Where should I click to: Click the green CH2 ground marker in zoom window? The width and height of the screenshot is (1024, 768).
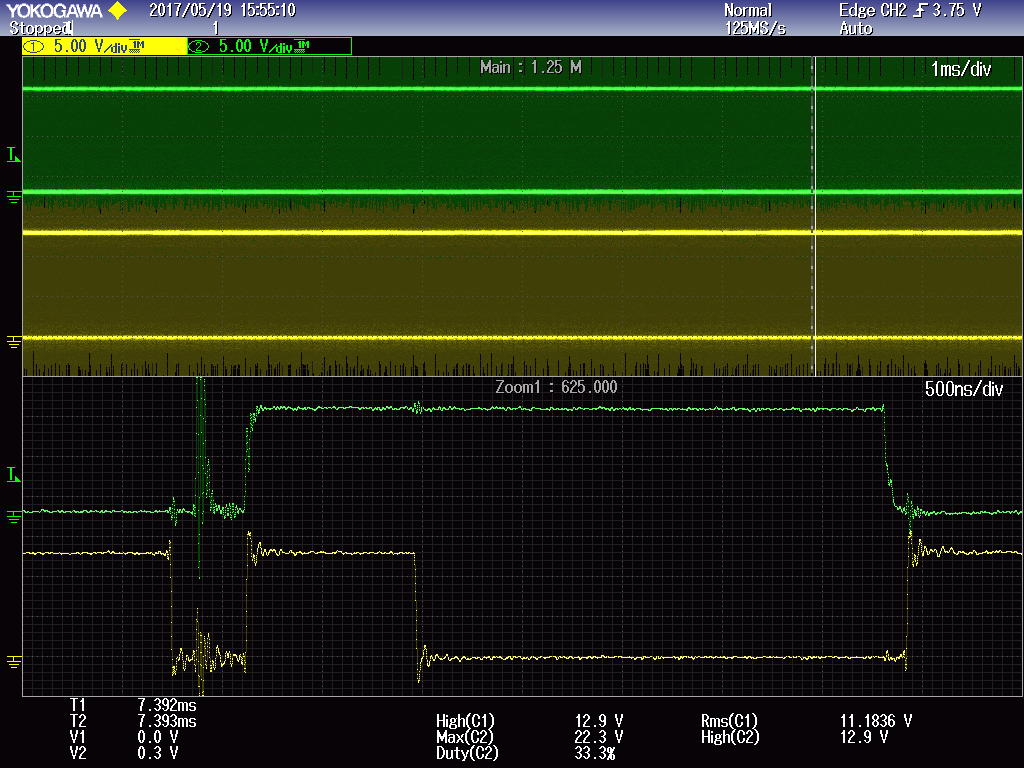tap(13, 517)
